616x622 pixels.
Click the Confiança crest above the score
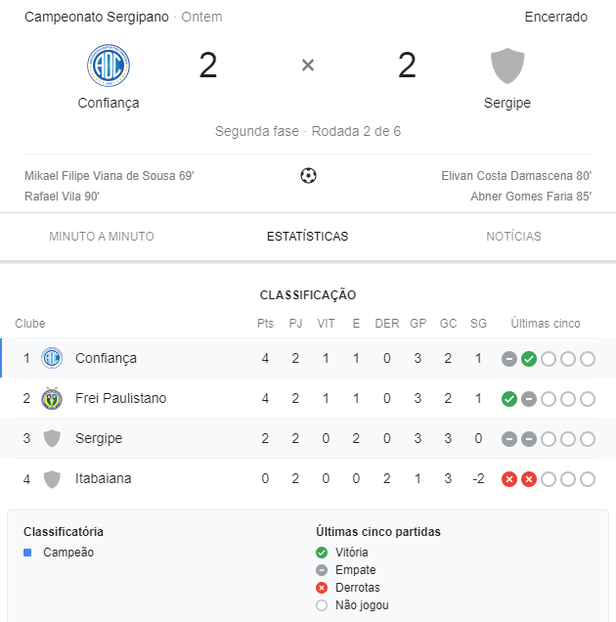click(x=108, y=65)
